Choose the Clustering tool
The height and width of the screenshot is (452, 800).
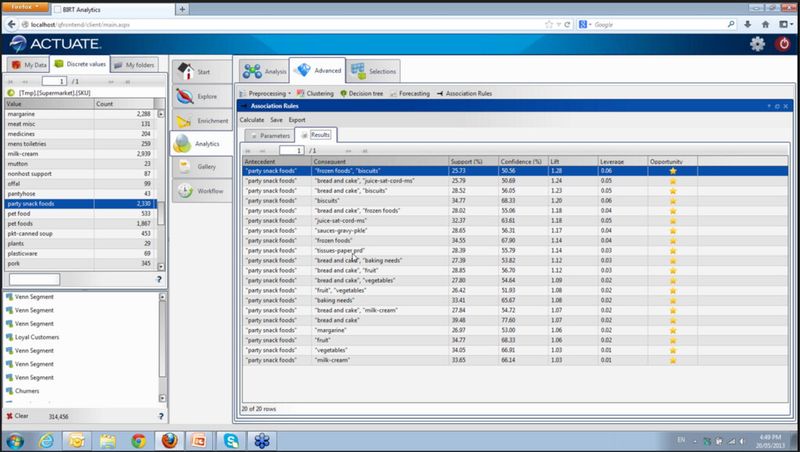click(315, 93)
